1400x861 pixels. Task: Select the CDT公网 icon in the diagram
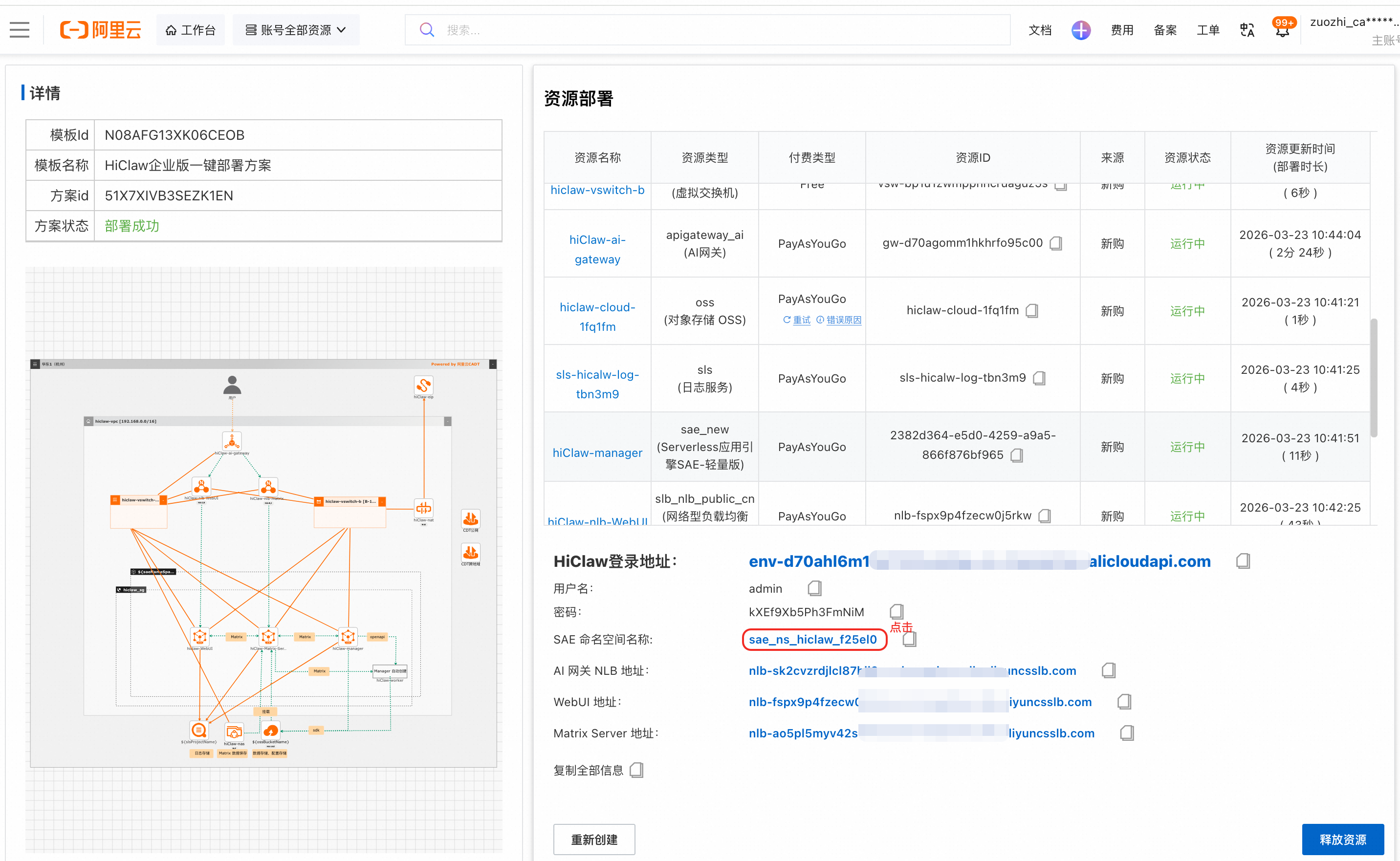tap(470, 519)
